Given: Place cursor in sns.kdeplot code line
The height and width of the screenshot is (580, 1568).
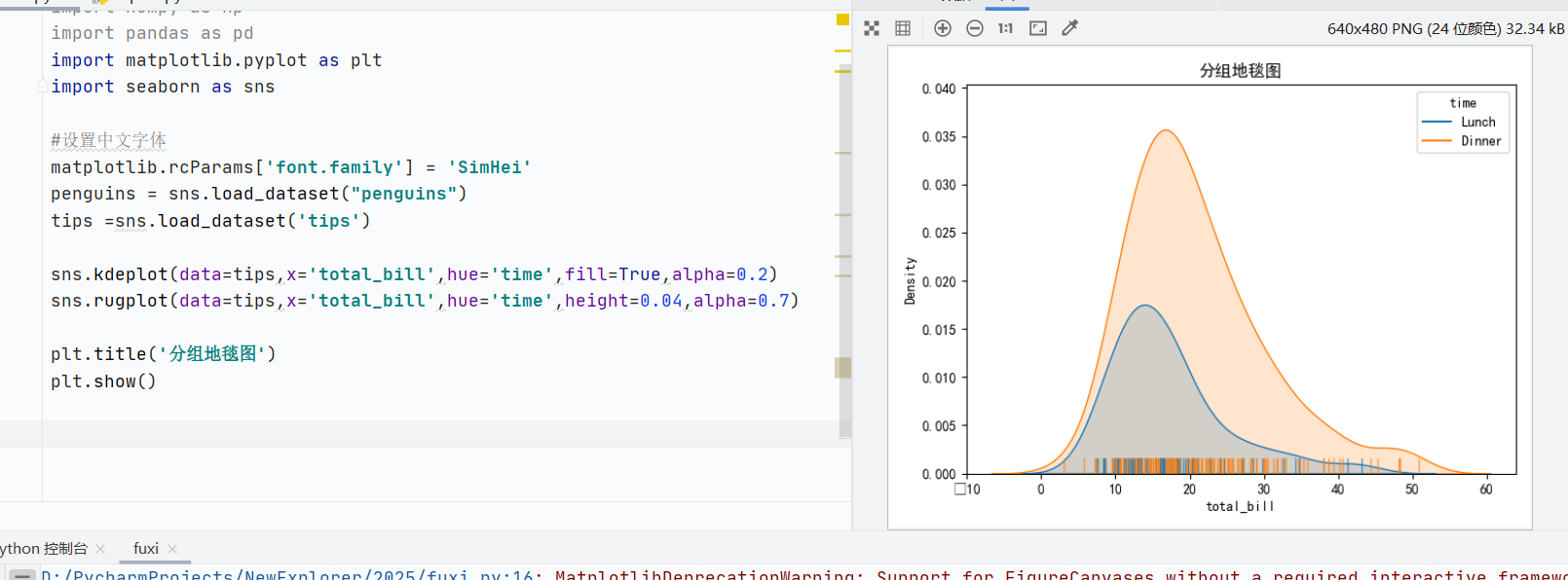Looking at the screenshot, I should [x=414, y=274].
